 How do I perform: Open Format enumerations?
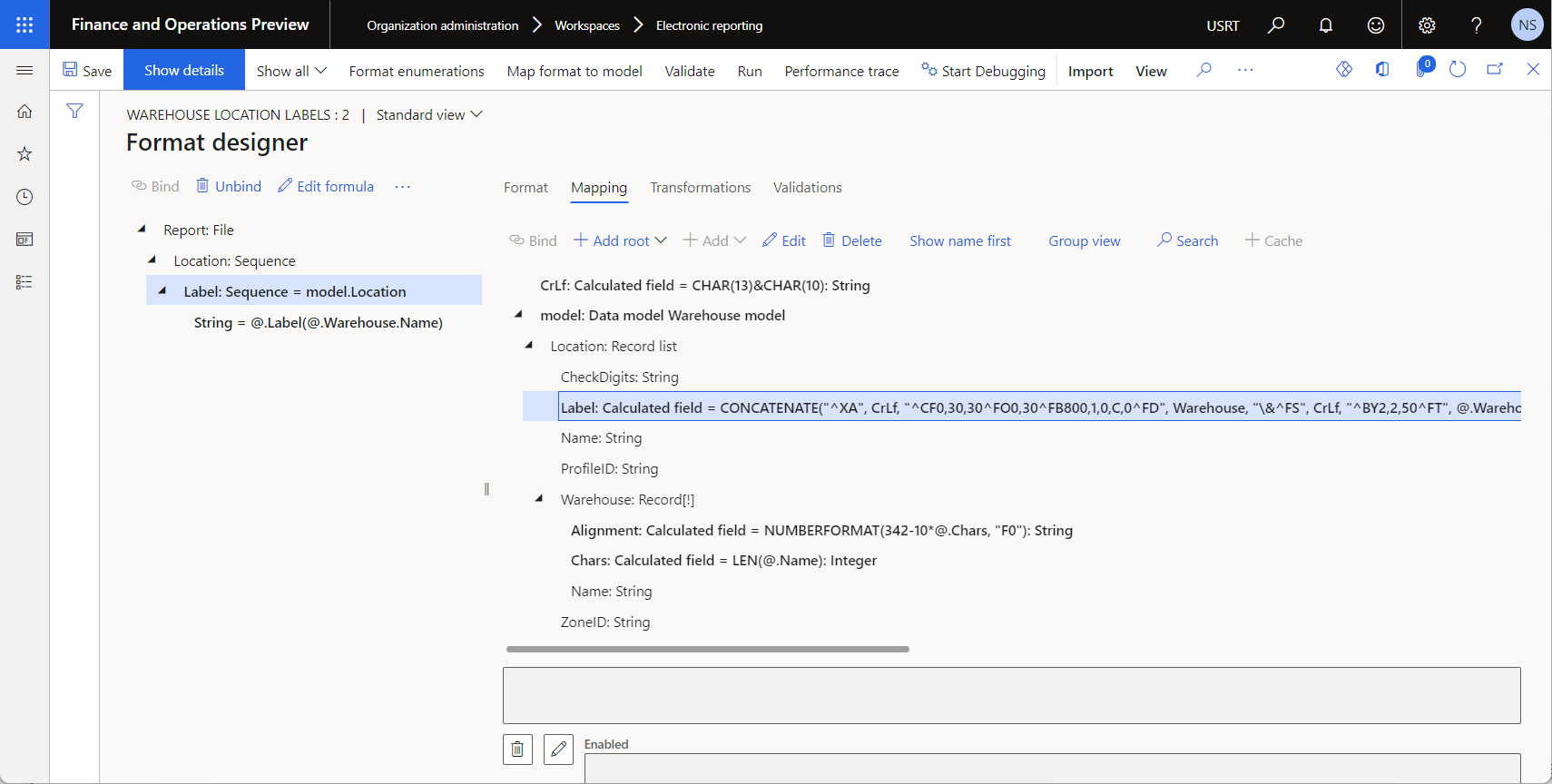click(x=417, y=71)
